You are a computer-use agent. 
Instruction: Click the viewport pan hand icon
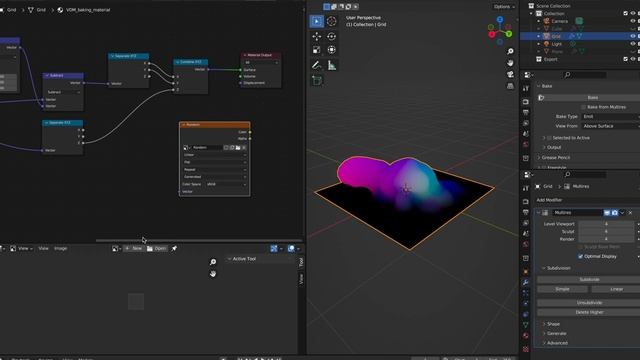click(x=510, y=63)
